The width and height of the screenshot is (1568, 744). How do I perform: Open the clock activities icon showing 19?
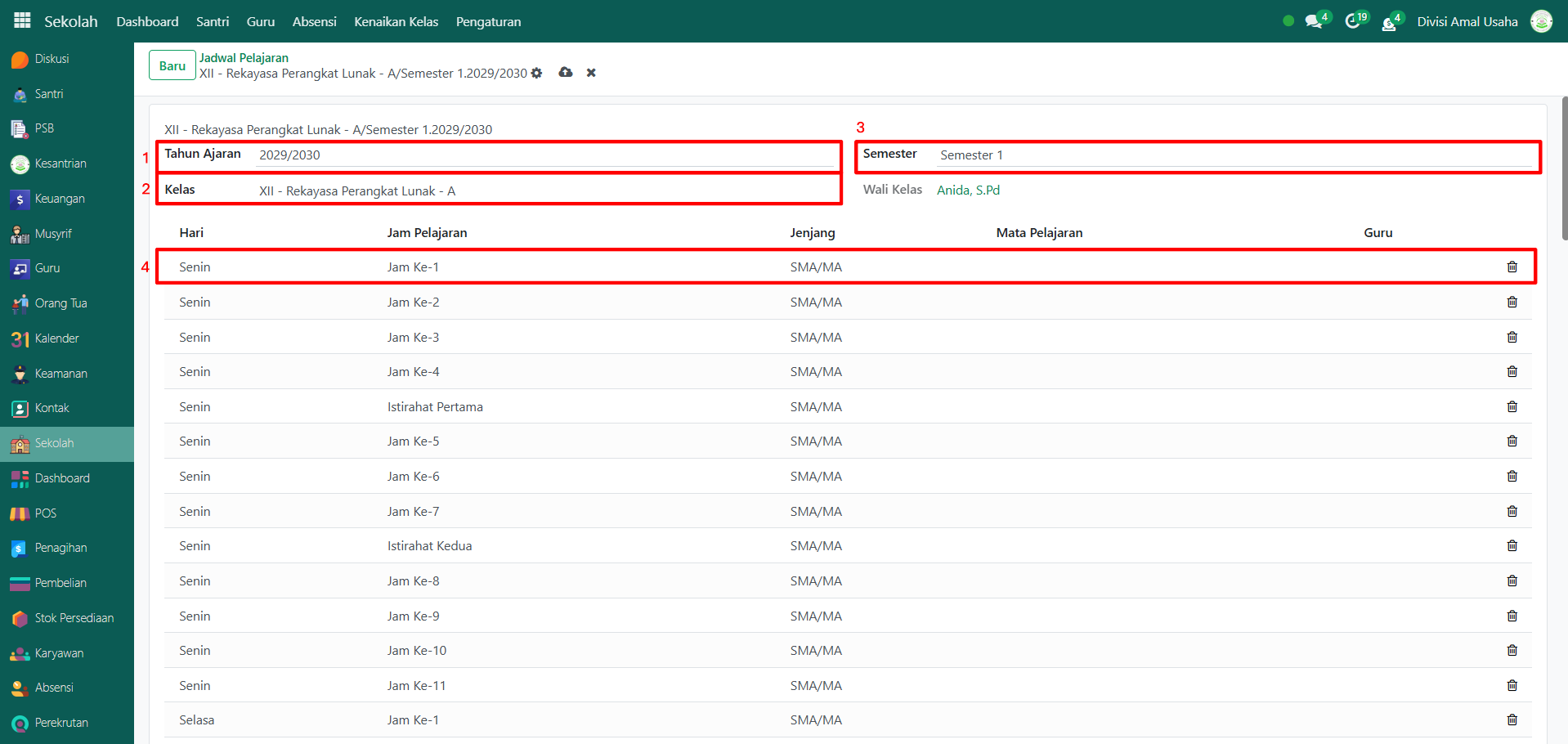(x=1353, y=21)
